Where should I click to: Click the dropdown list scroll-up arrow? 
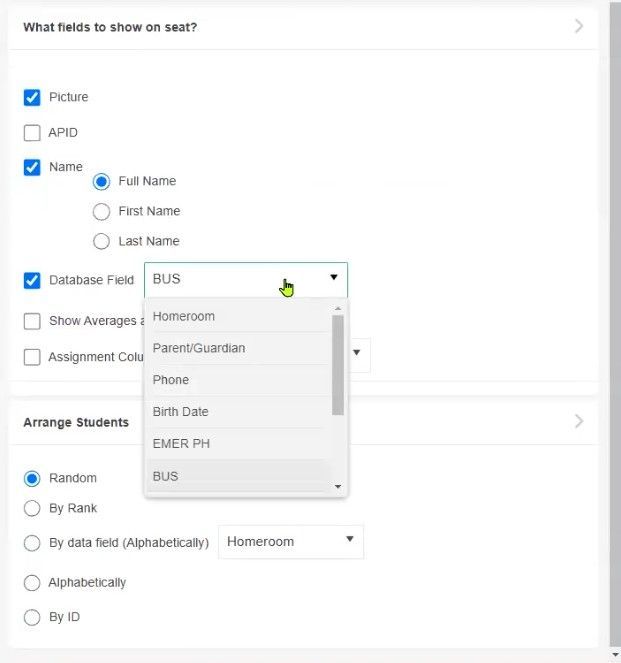[x=338, y=309]
